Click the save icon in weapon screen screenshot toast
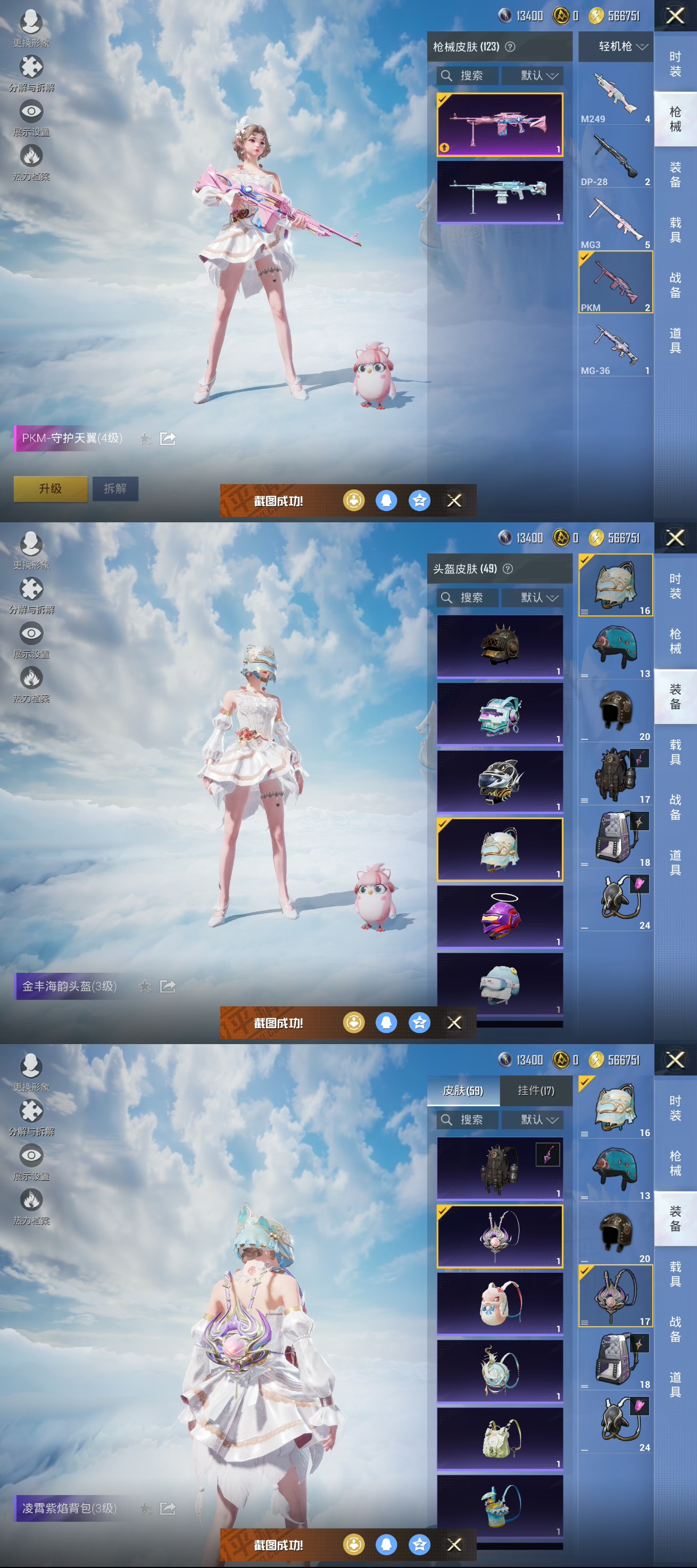The height and width of the screenshot is (1568, 697). tap(354, 501)
